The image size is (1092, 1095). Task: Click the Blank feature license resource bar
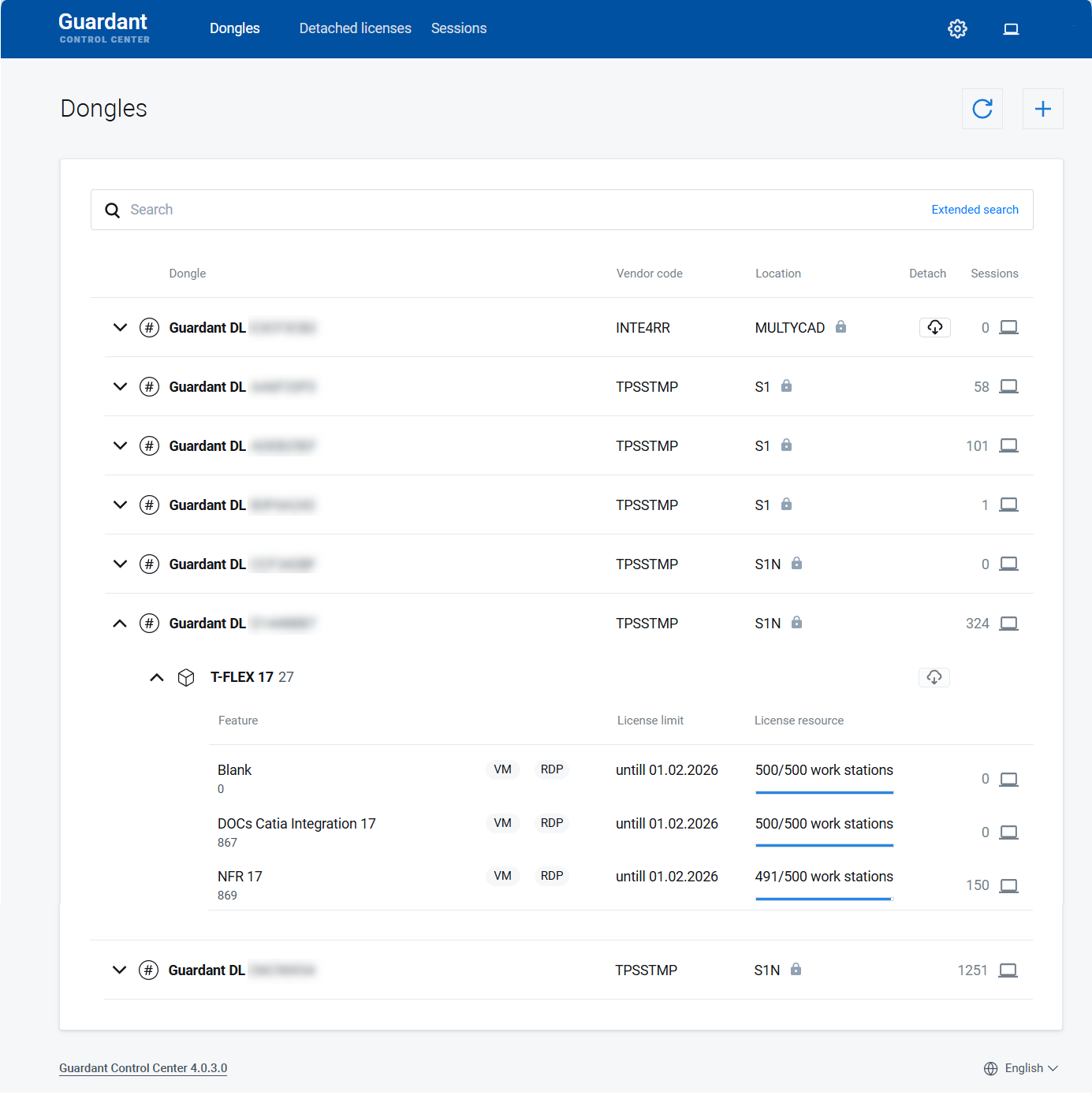[825, 792]
